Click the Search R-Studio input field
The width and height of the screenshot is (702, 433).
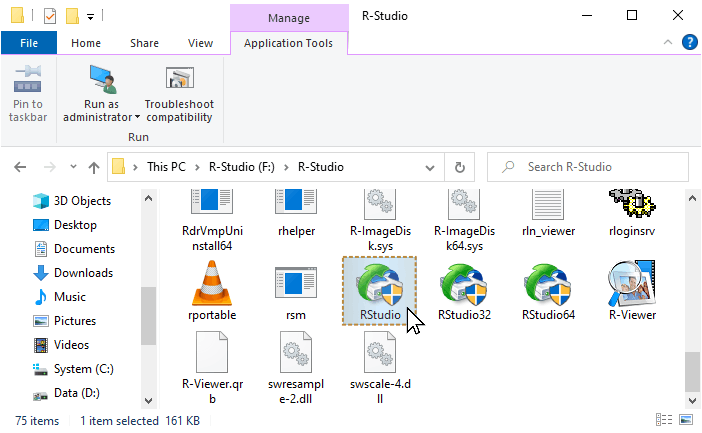[587, 167]
